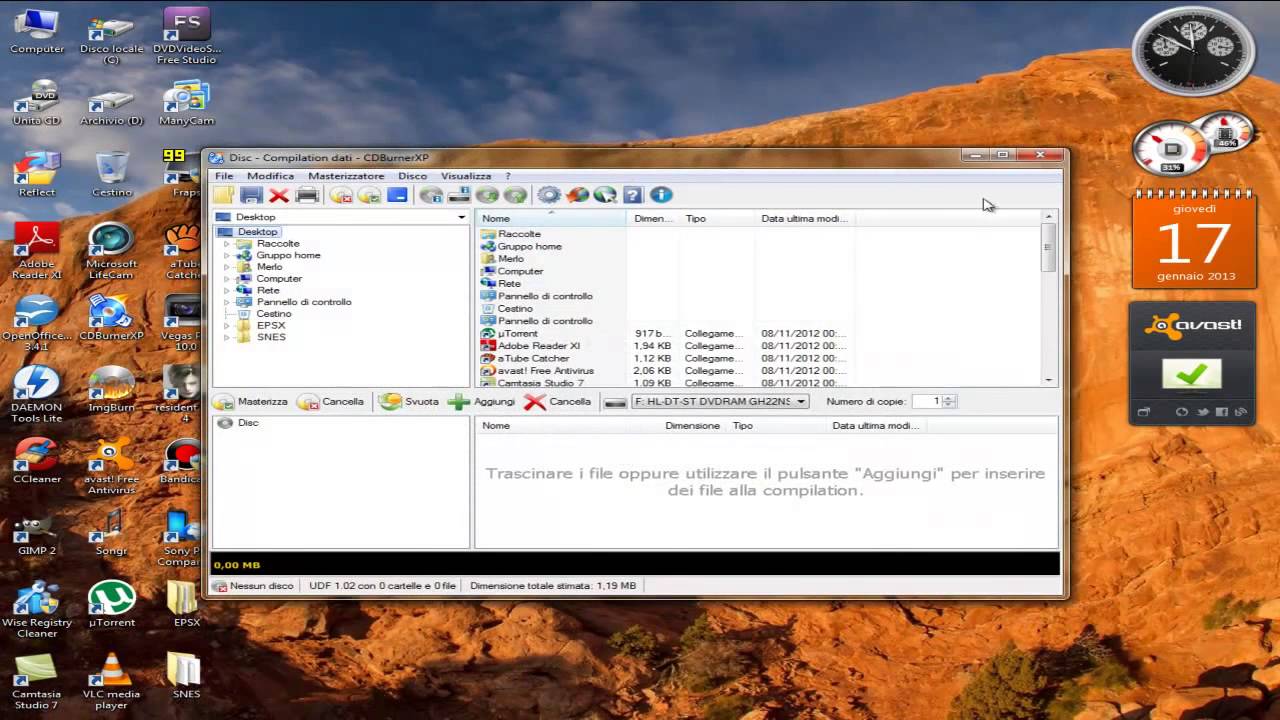This screenshot has height=720, width=1280.
Task: Click the erase disc toolbar icon
Action: coord(341,195)
